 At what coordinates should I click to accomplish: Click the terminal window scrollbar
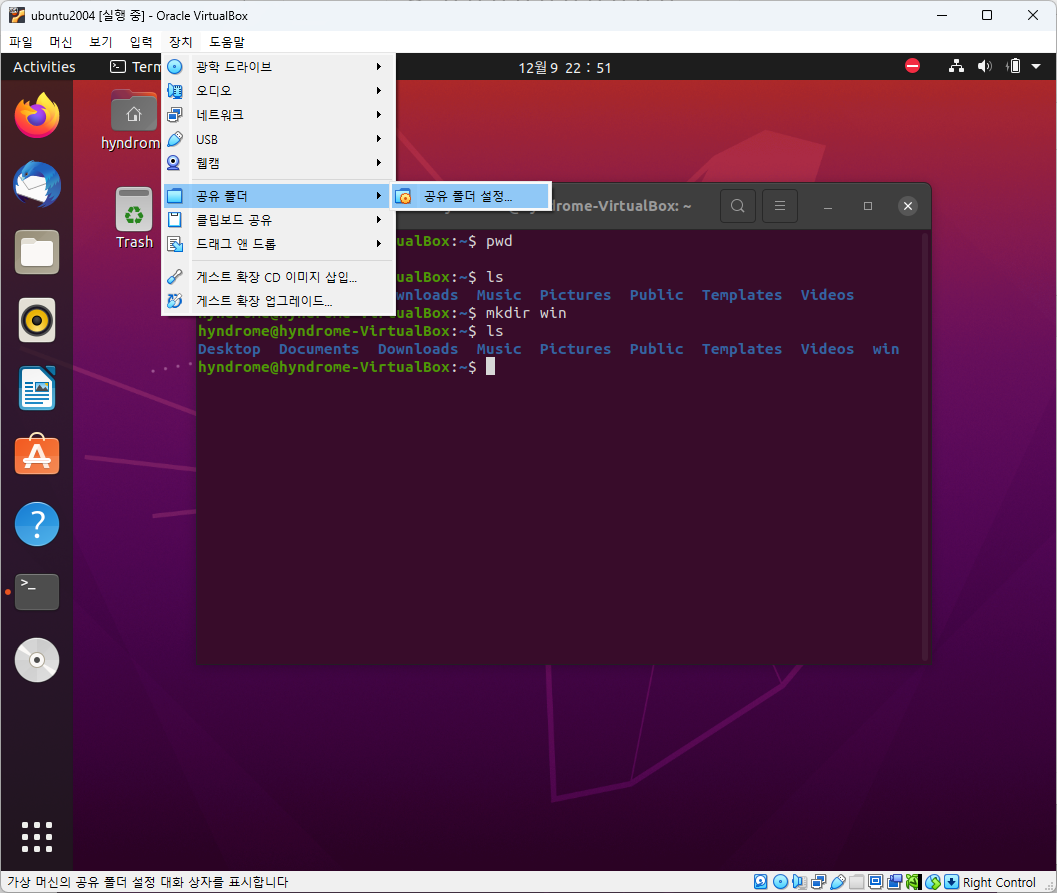point(926,446)
